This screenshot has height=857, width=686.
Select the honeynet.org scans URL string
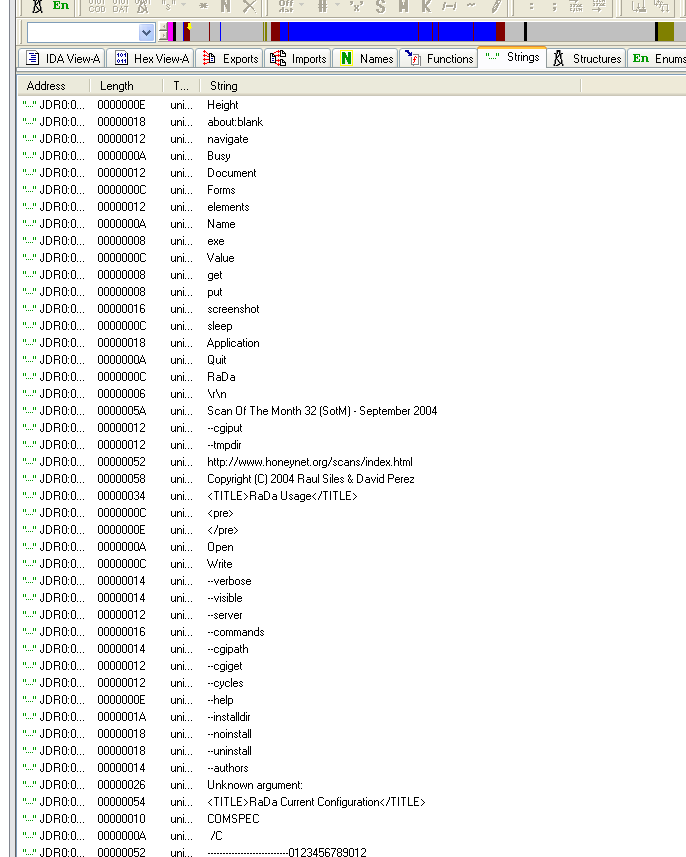coord(310,462)
